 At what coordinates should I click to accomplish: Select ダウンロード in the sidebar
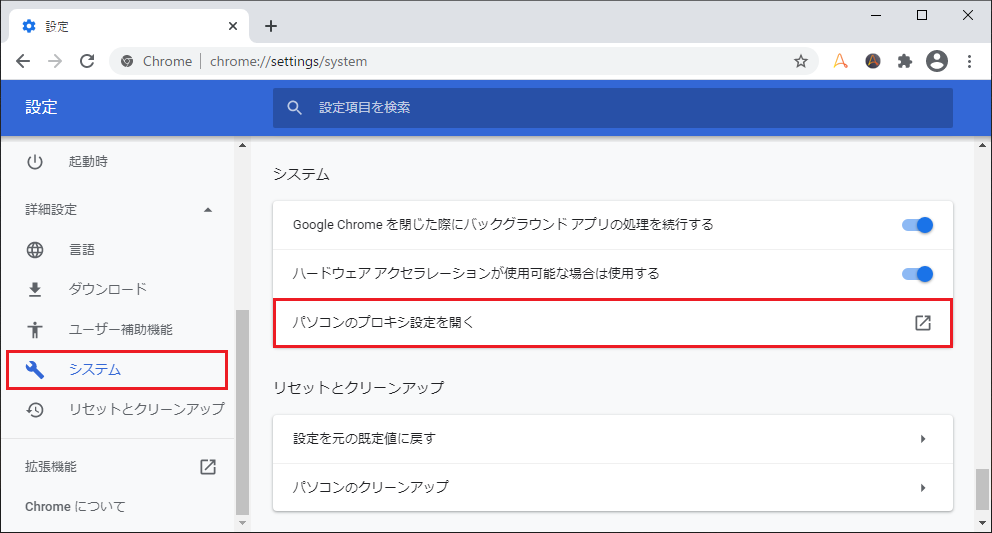[x=108, y=289]
